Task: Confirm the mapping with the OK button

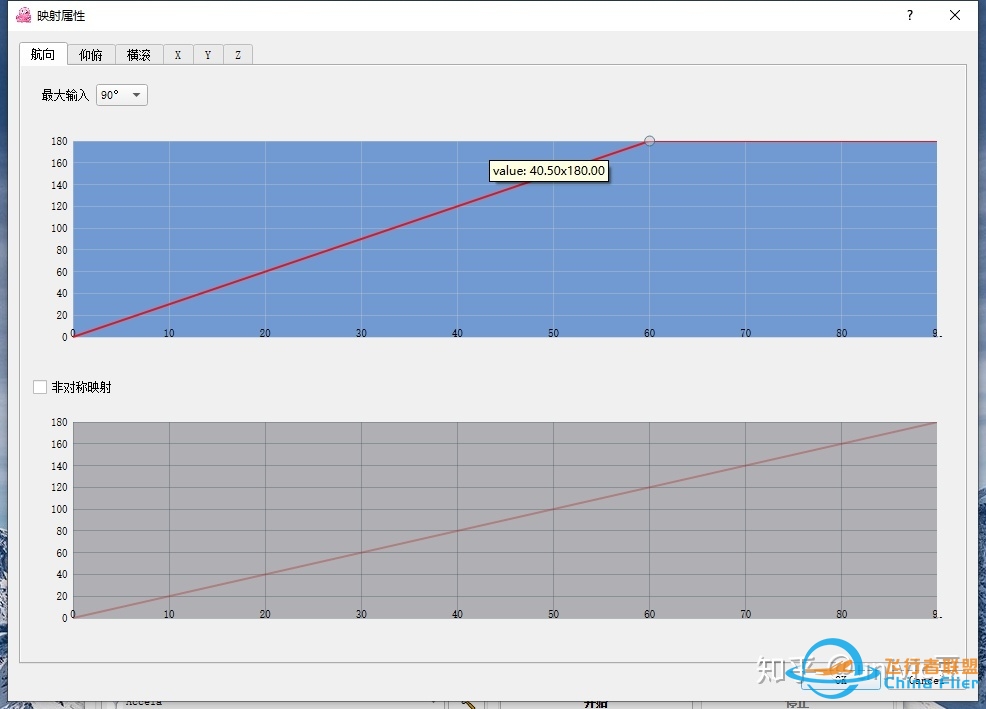Action: (x=840, y=680)
